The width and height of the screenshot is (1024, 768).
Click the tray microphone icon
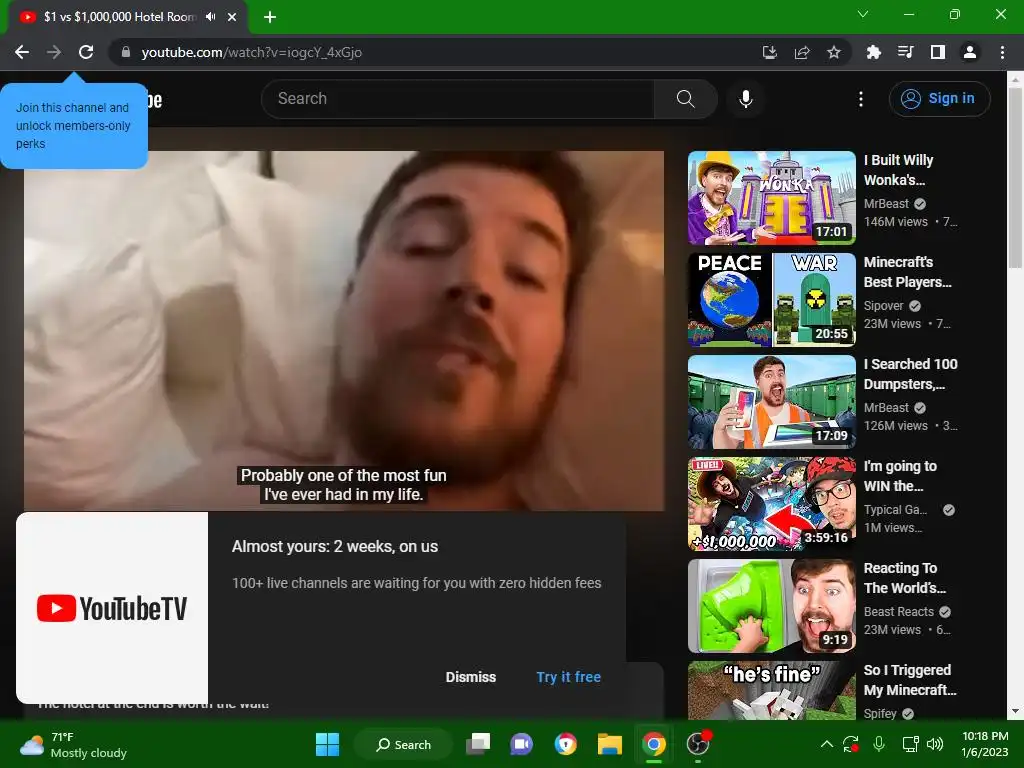tap(879, 744)
